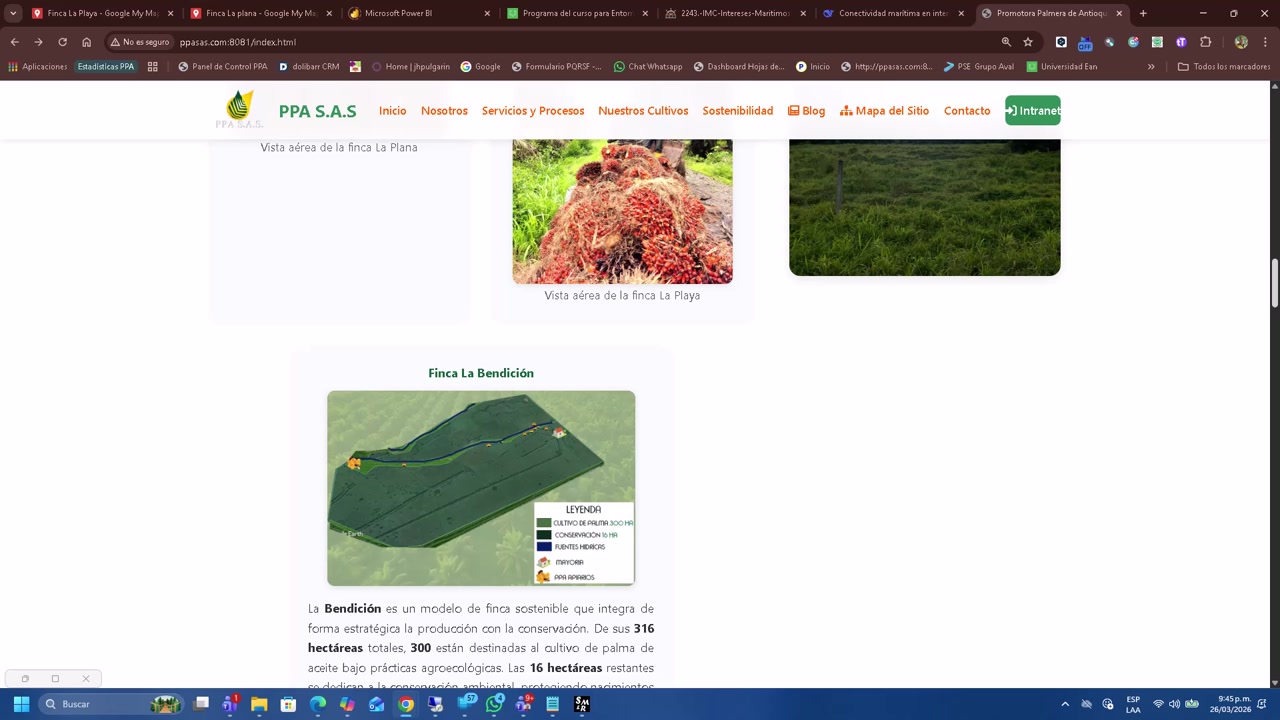Go to the Contacto page
The height and width of the screenshot is (720, 1280).
[x=967, y=111]
